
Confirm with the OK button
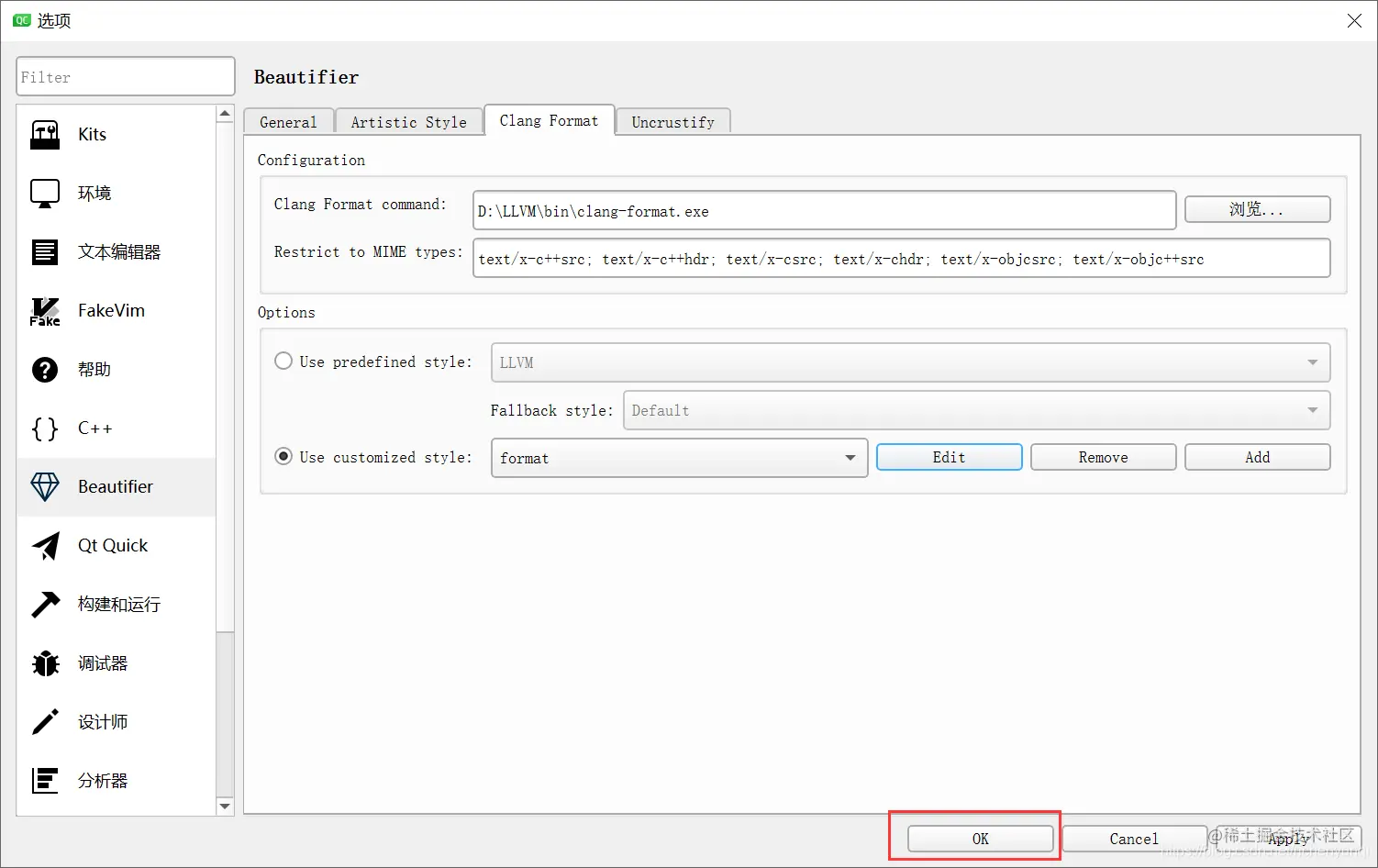tap(980, 839)
